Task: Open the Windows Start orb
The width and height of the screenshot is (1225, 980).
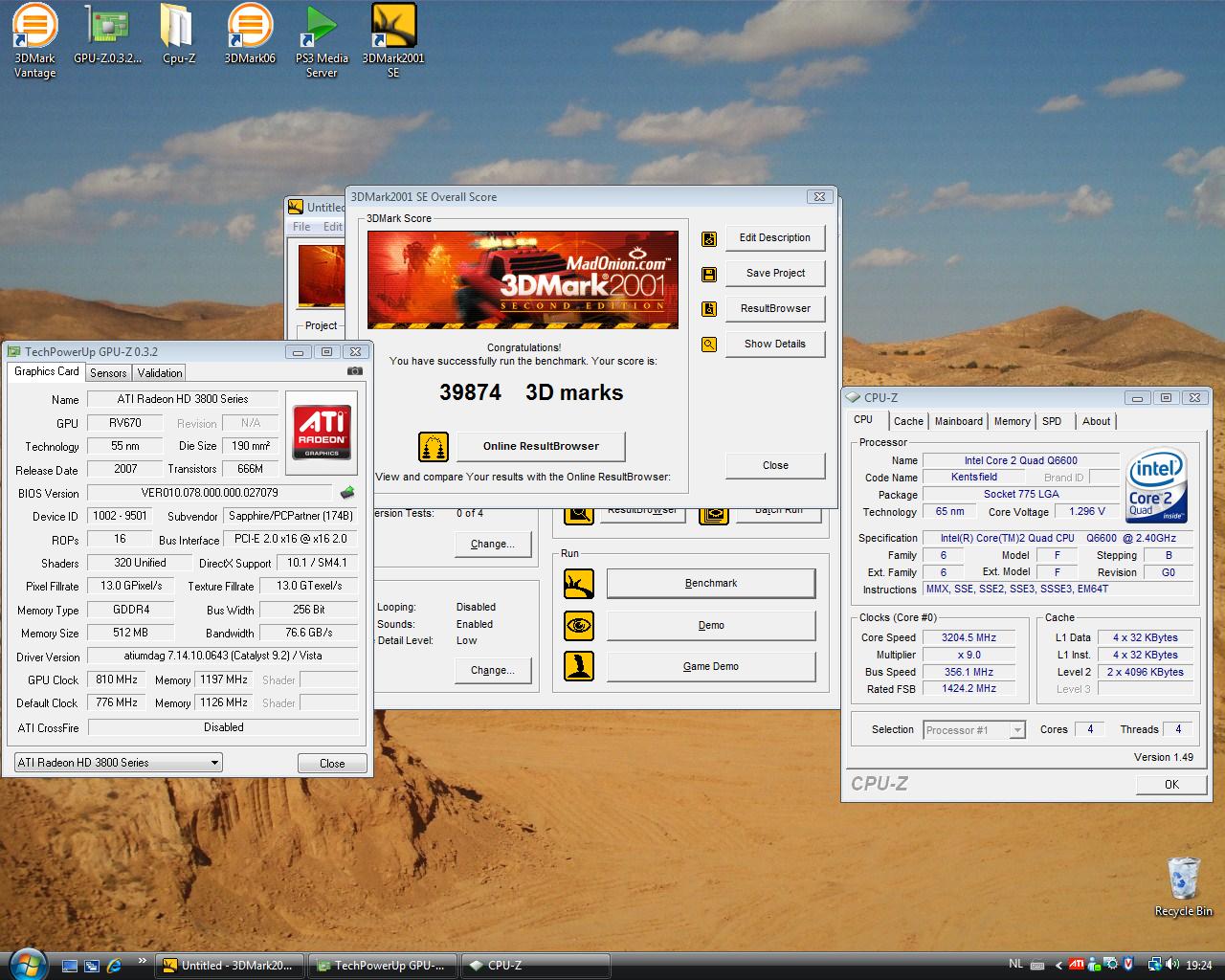Action: tap(27, 964)
